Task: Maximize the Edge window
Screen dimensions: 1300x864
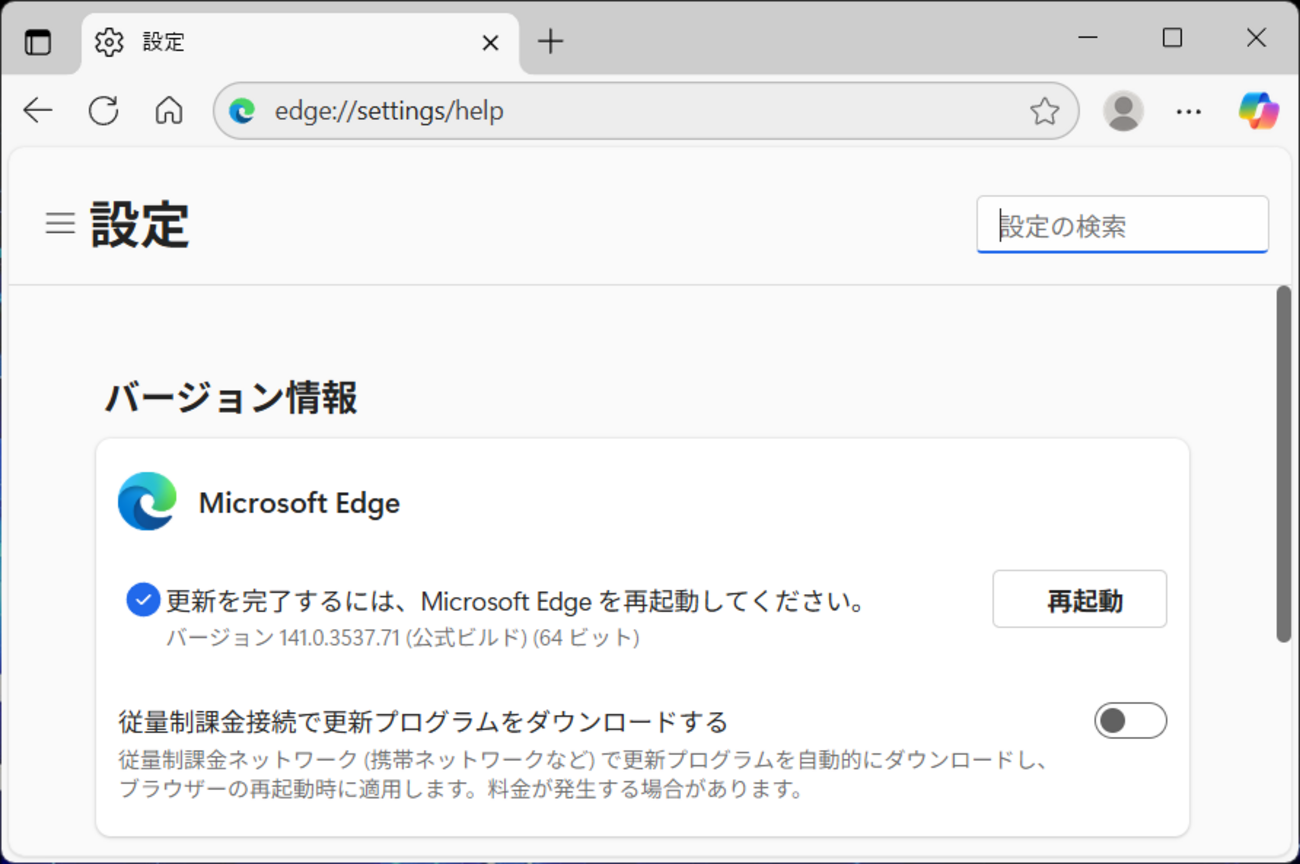Action: click(1172, 38)
